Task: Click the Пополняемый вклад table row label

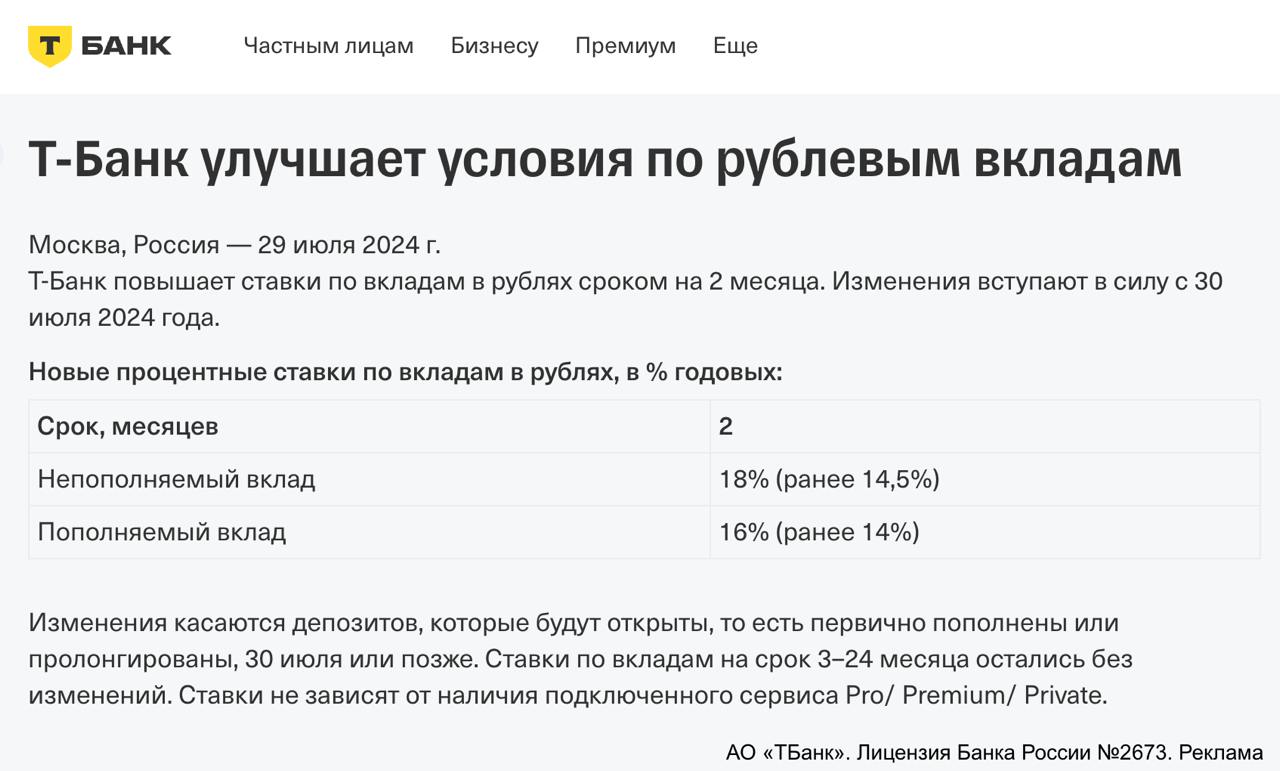Action: click(162, 532)
